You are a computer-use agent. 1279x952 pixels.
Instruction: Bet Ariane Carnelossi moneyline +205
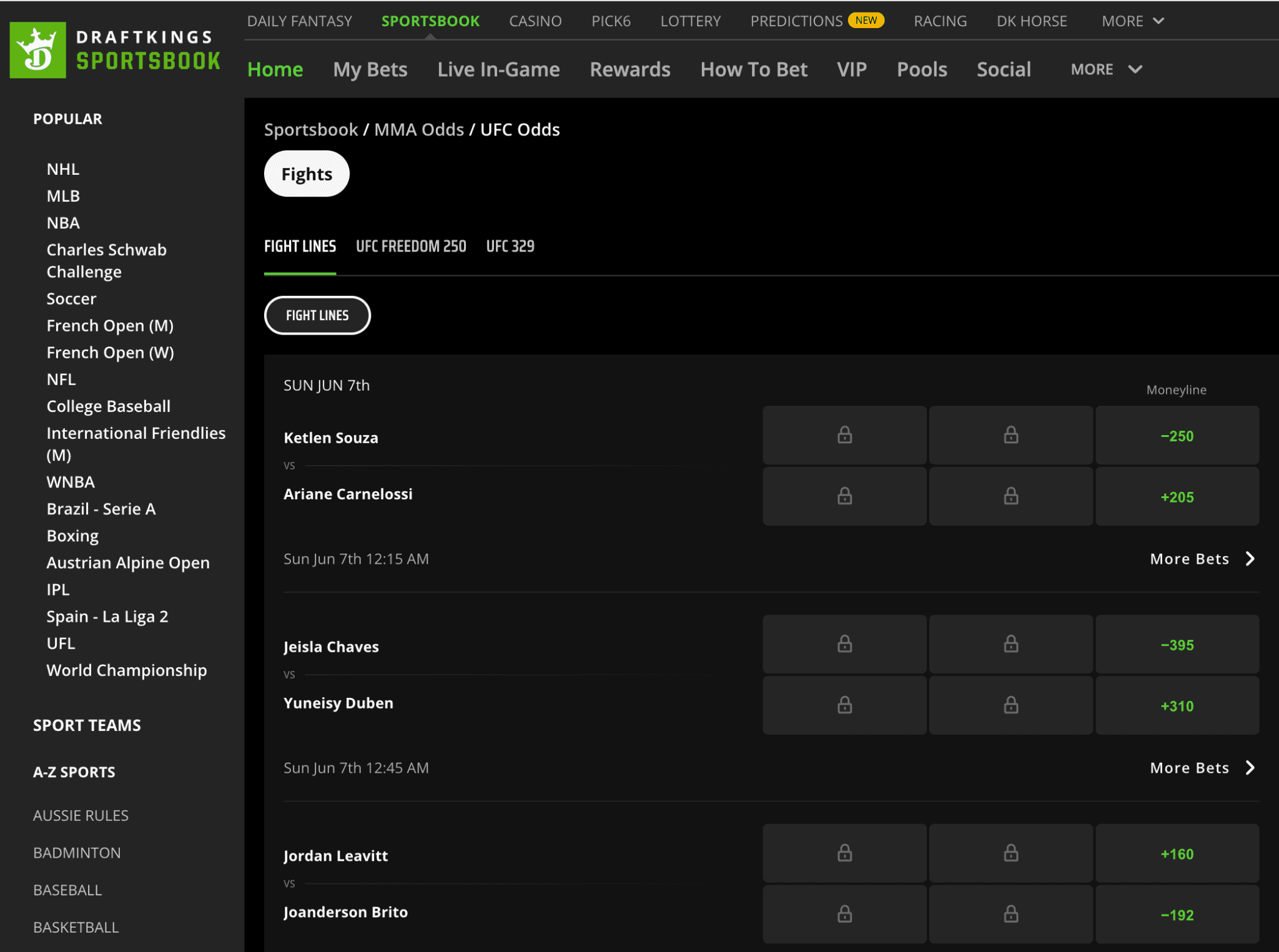click(x=1177, y=496)
